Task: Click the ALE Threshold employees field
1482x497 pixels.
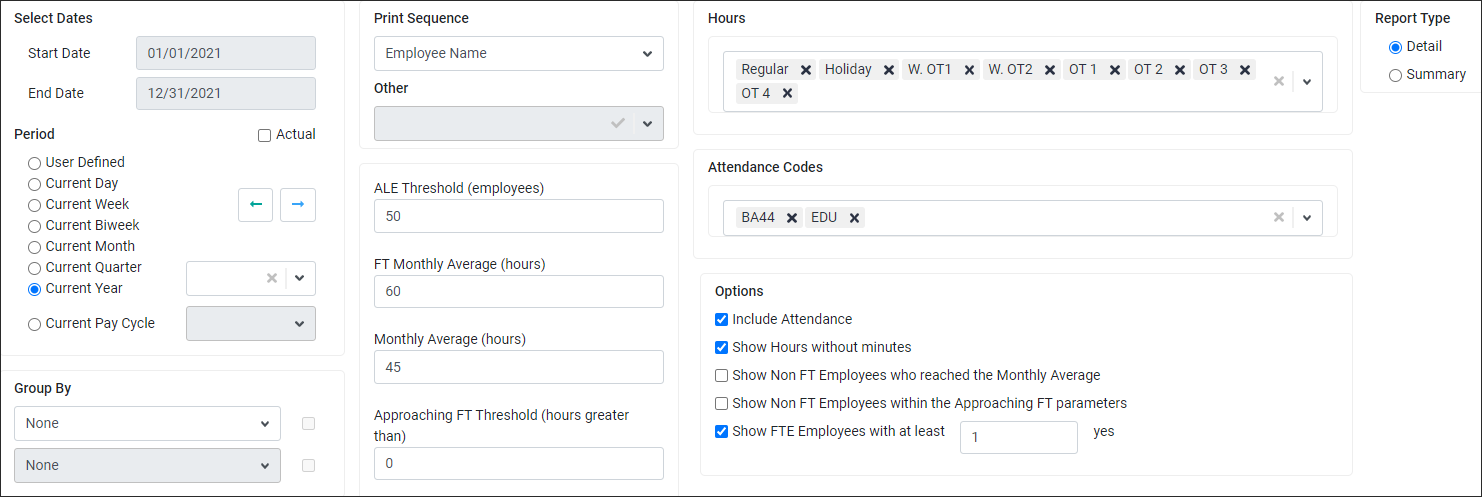Action: 519,216
